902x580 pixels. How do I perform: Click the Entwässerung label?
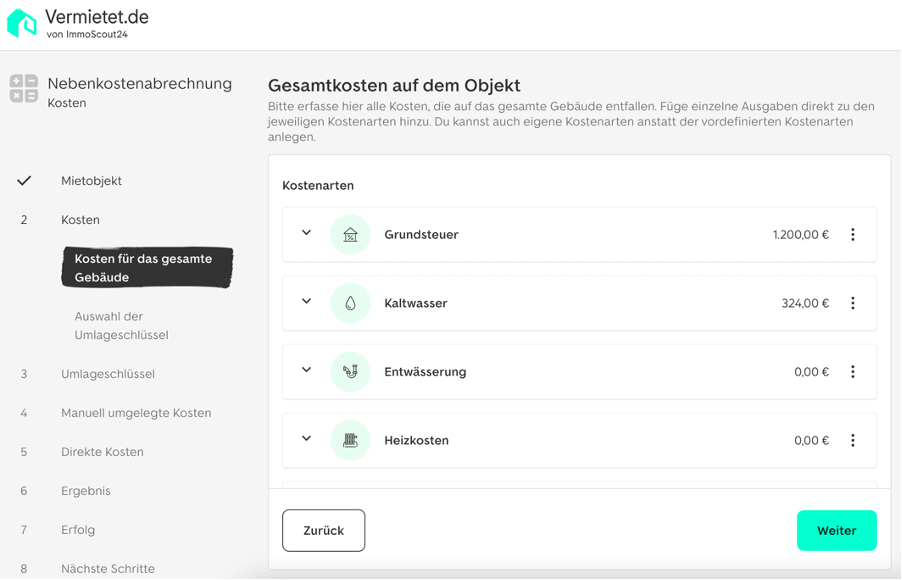425,372
